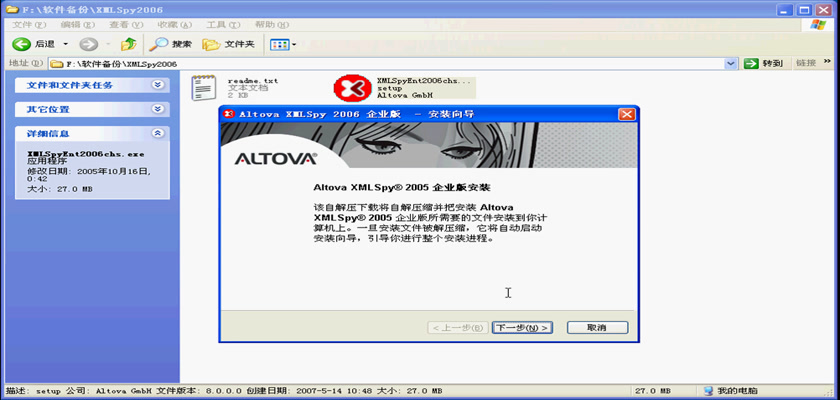Screen dimensions: 840x400
Task: Open the 文件(F) menu
Action: click(x=29, y=25)
